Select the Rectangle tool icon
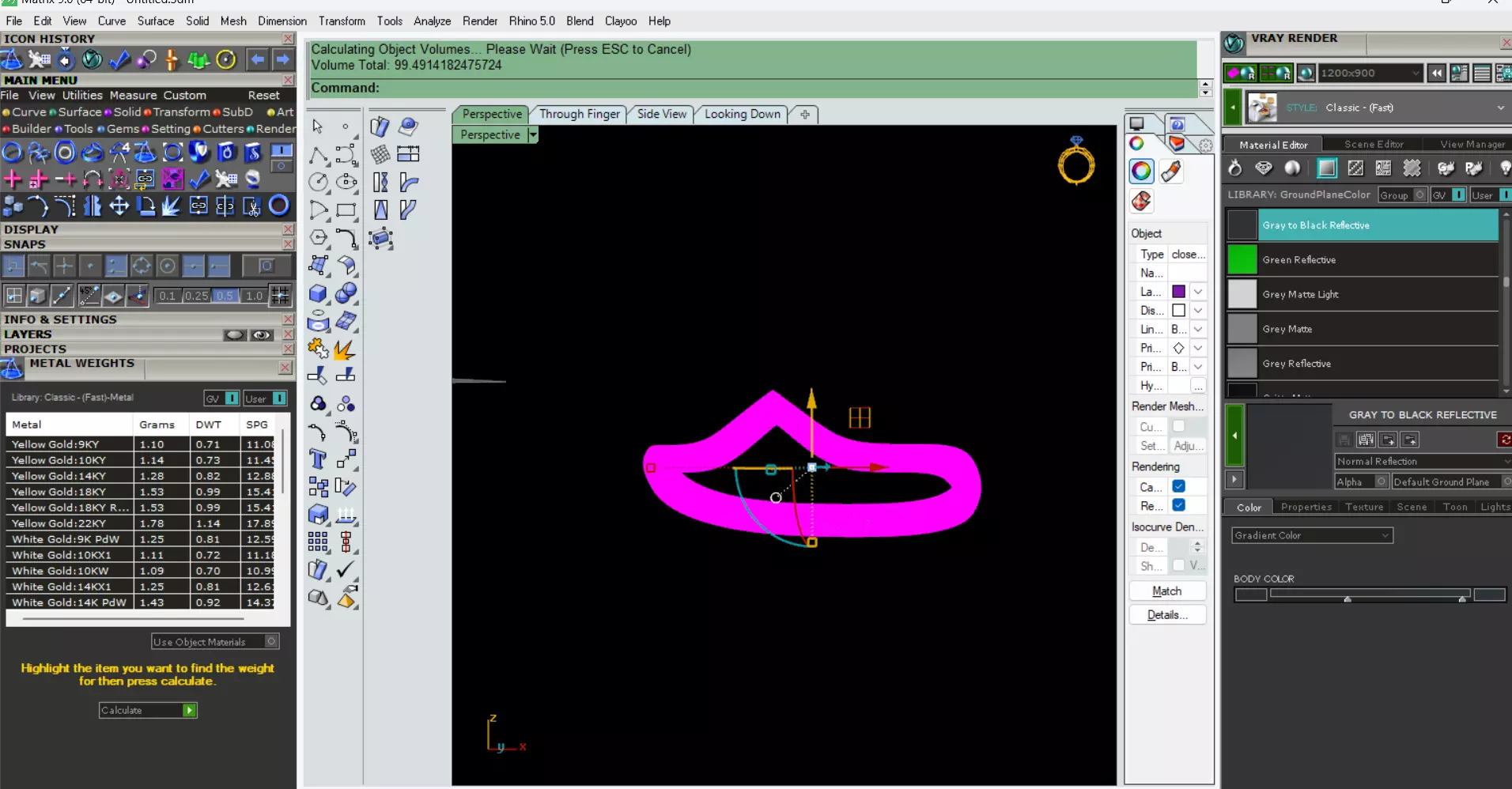 tap(346, 210)
